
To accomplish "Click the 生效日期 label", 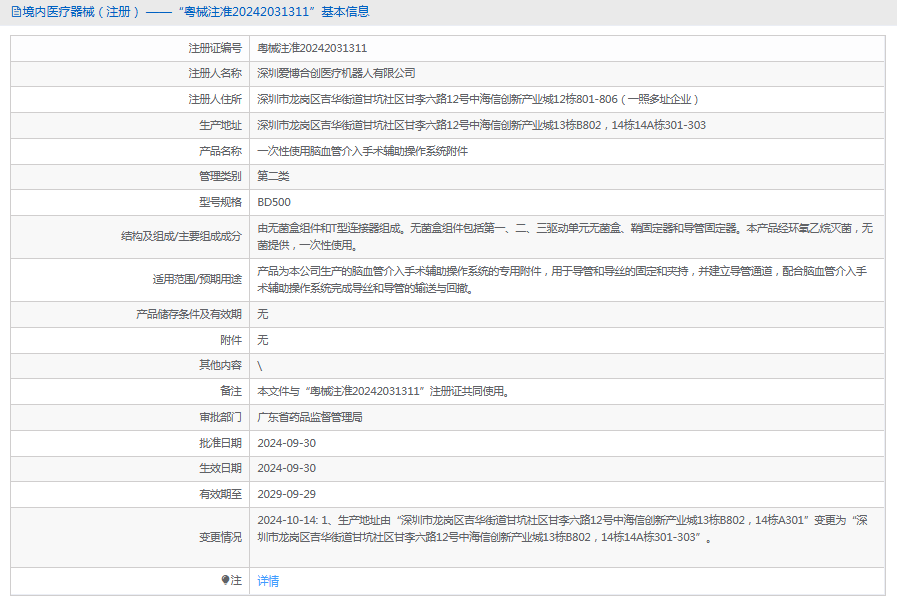I will point(220,468).
